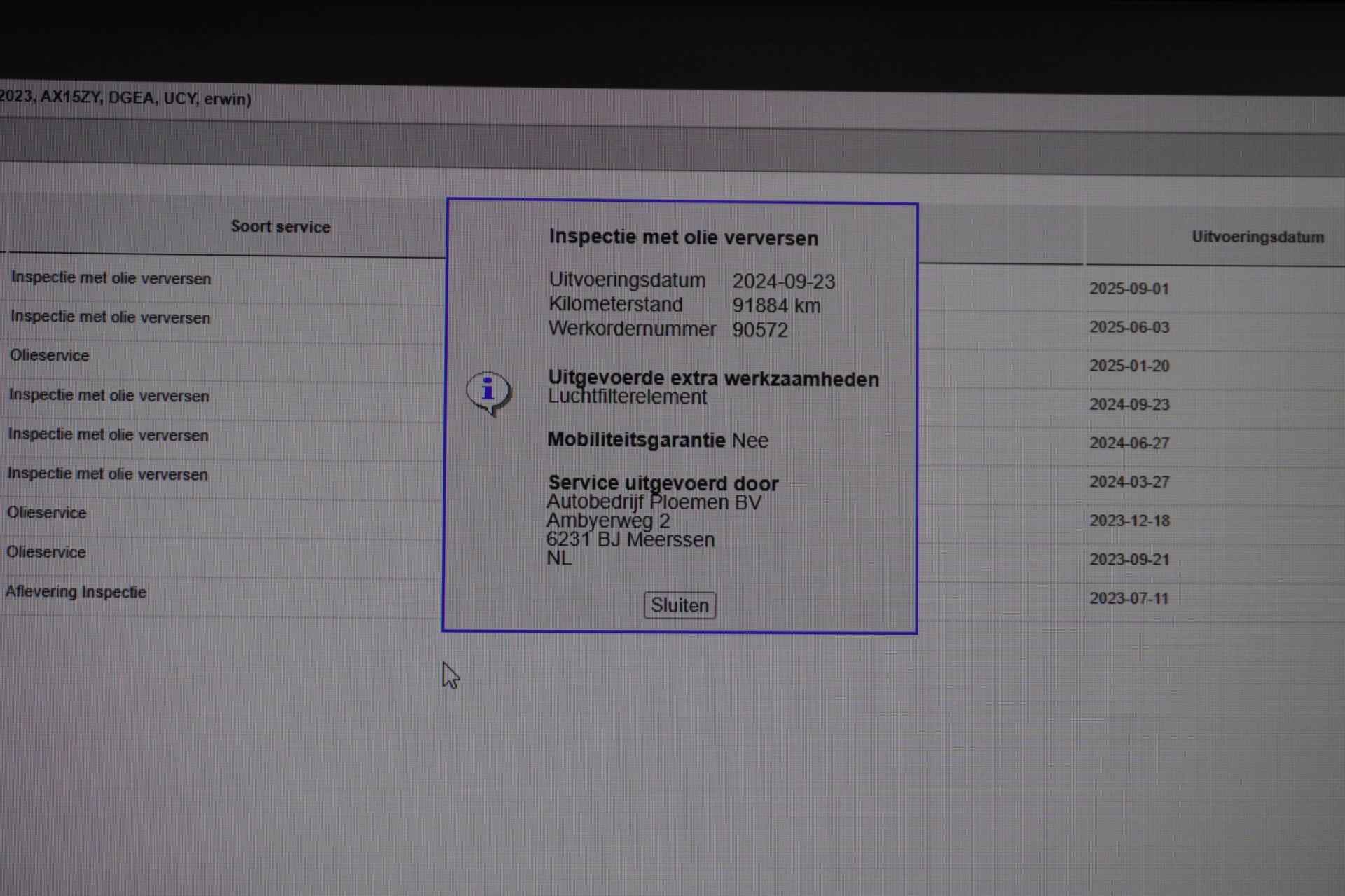
Task: Click the Sluiten button in dialog
Action: click(679, 605)
